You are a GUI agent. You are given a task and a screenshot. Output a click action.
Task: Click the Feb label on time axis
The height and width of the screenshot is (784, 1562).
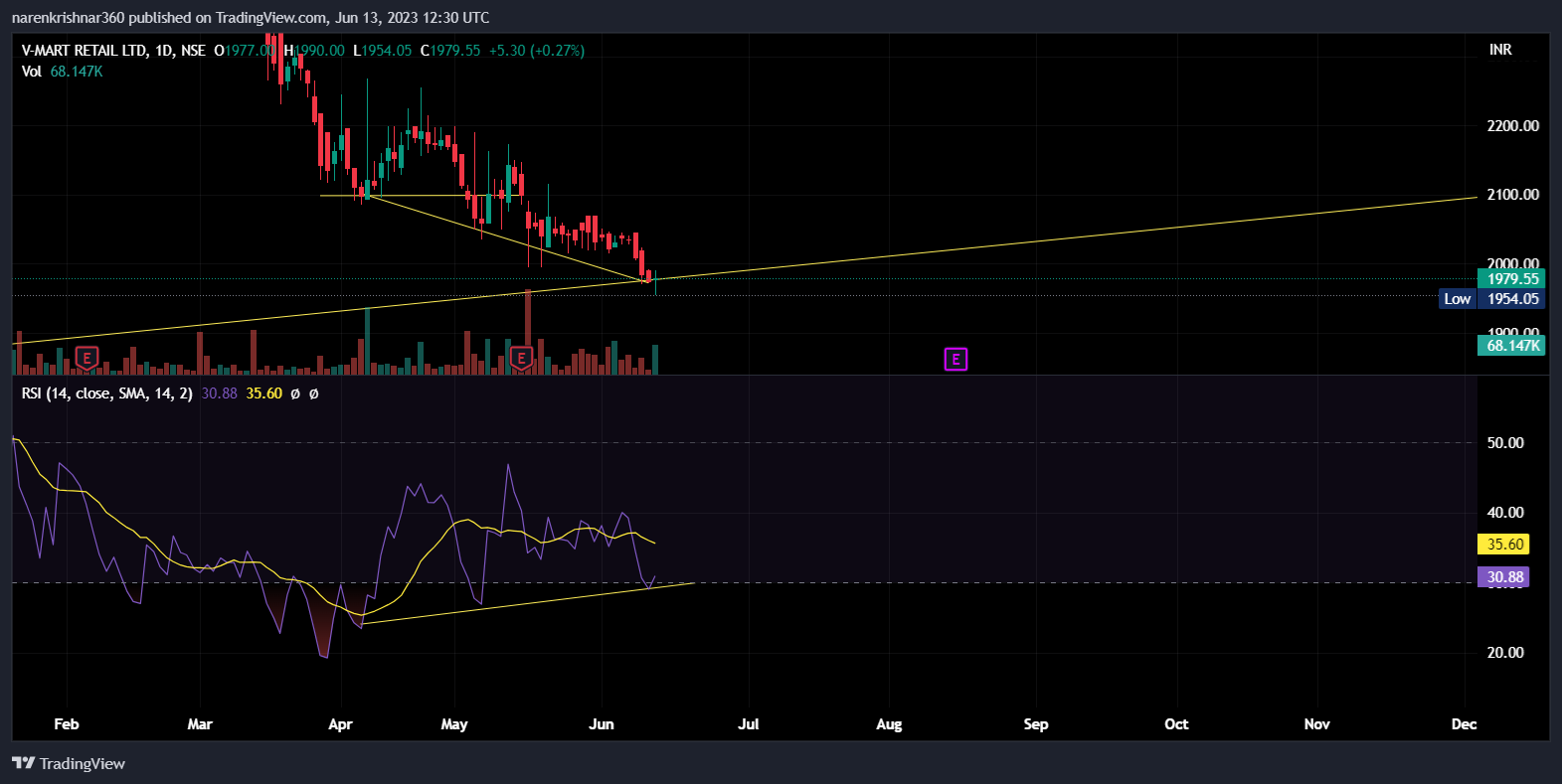point(67,724)
